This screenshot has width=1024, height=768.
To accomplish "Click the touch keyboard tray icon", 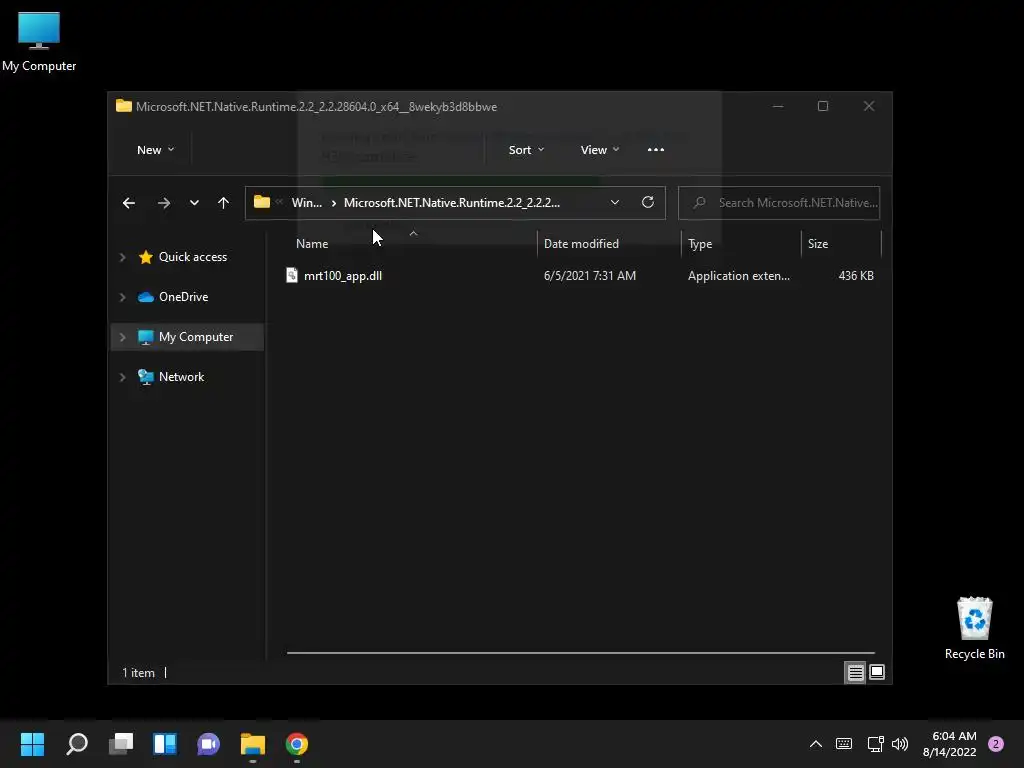I will [x=844, y=744].
